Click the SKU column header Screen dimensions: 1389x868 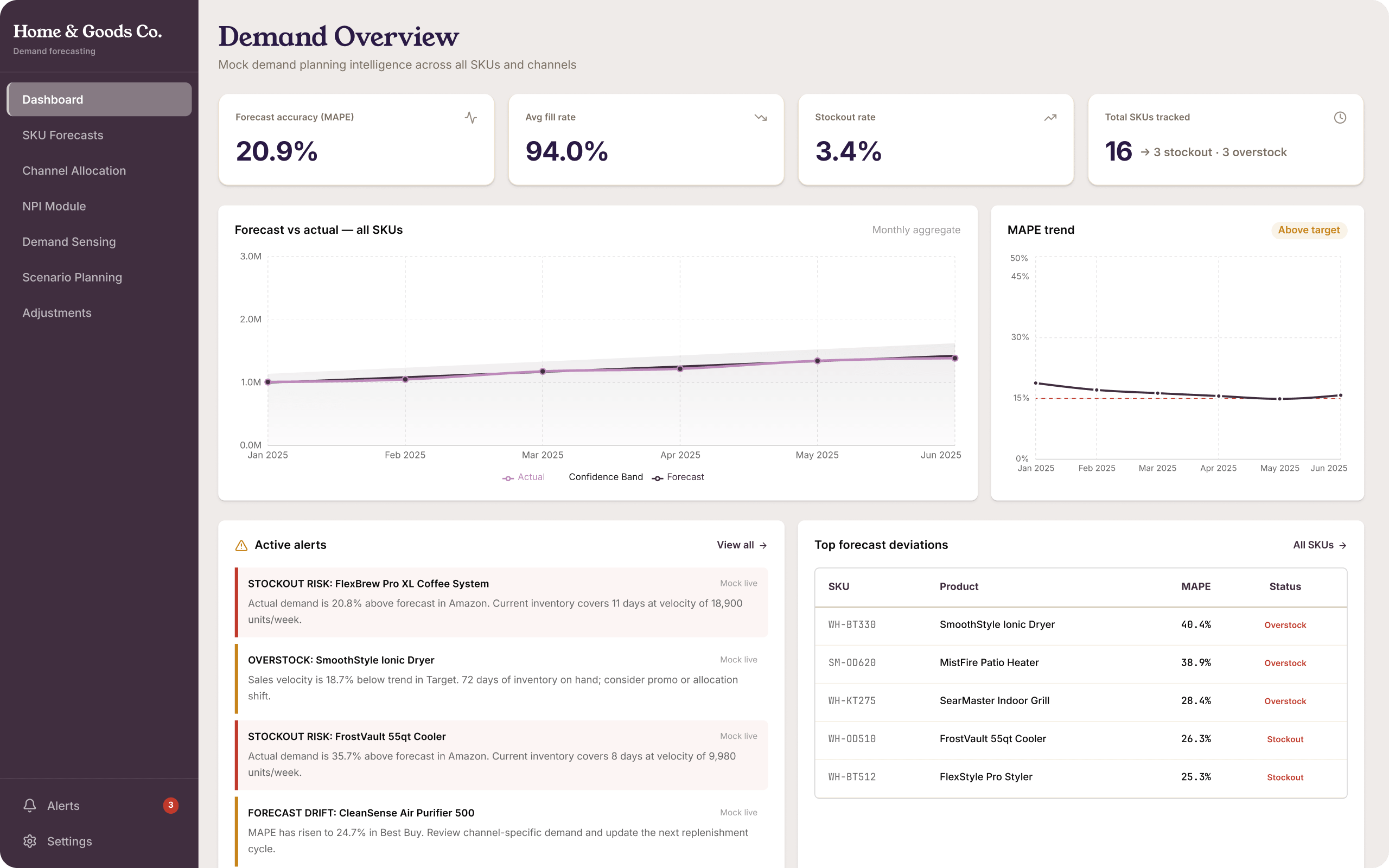(839, 586)
